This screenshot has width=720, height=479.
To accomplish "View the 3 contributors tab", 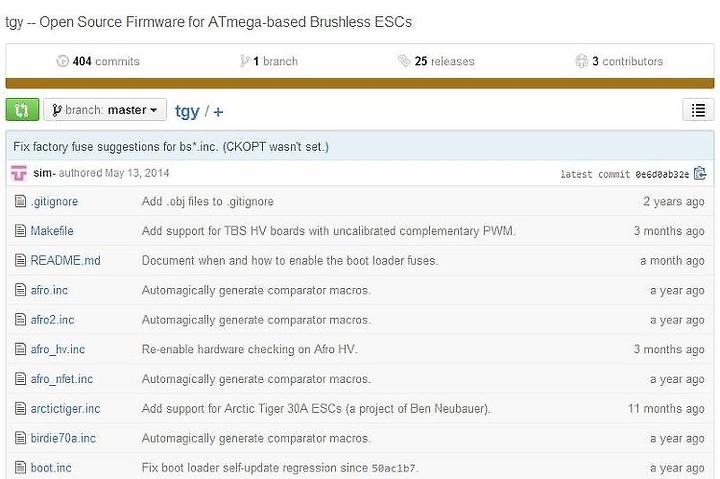I will (x=619, y=61).
